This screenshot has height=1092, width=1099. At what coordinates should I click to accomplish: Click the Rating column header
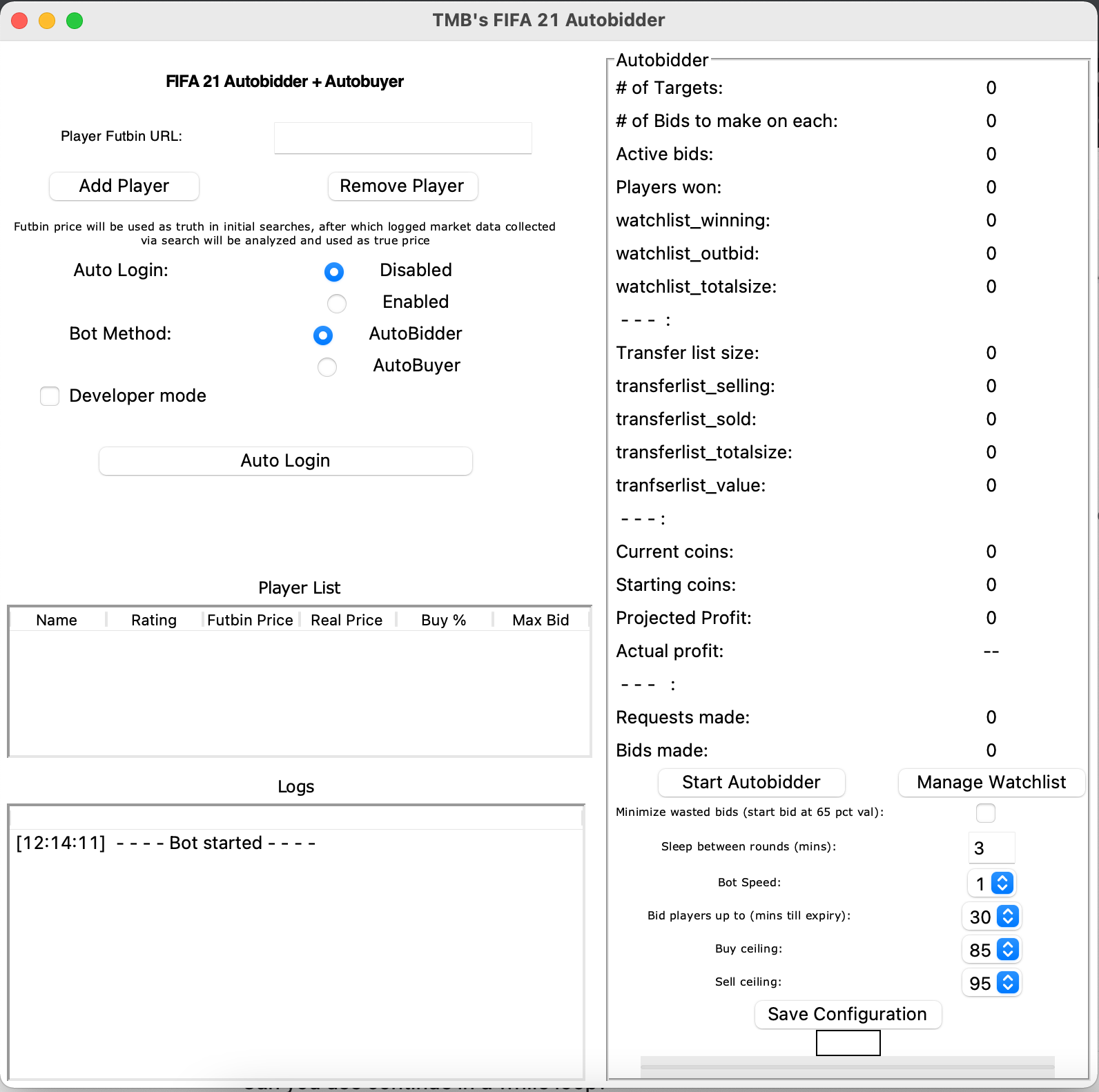pos(154,620)
